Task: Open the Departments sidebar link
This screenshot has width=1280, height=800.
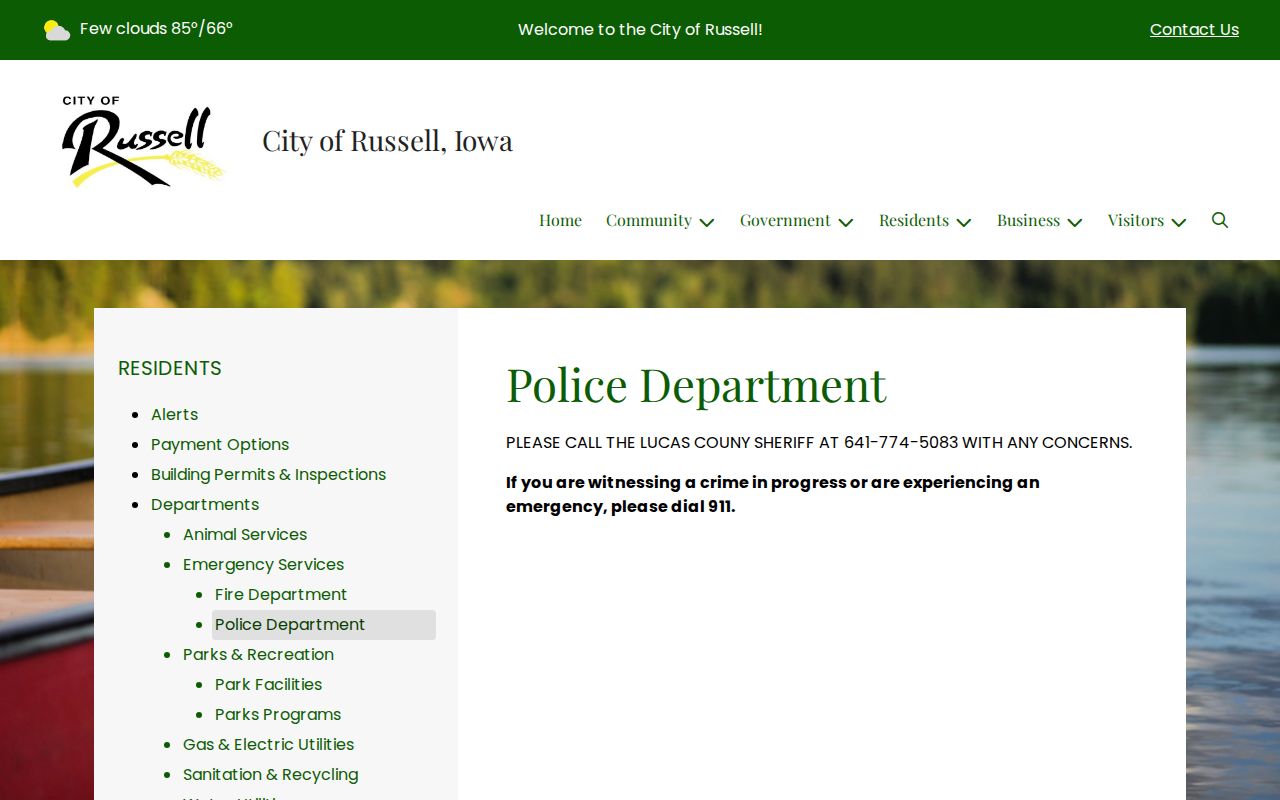Action: (x=205, y=504)
